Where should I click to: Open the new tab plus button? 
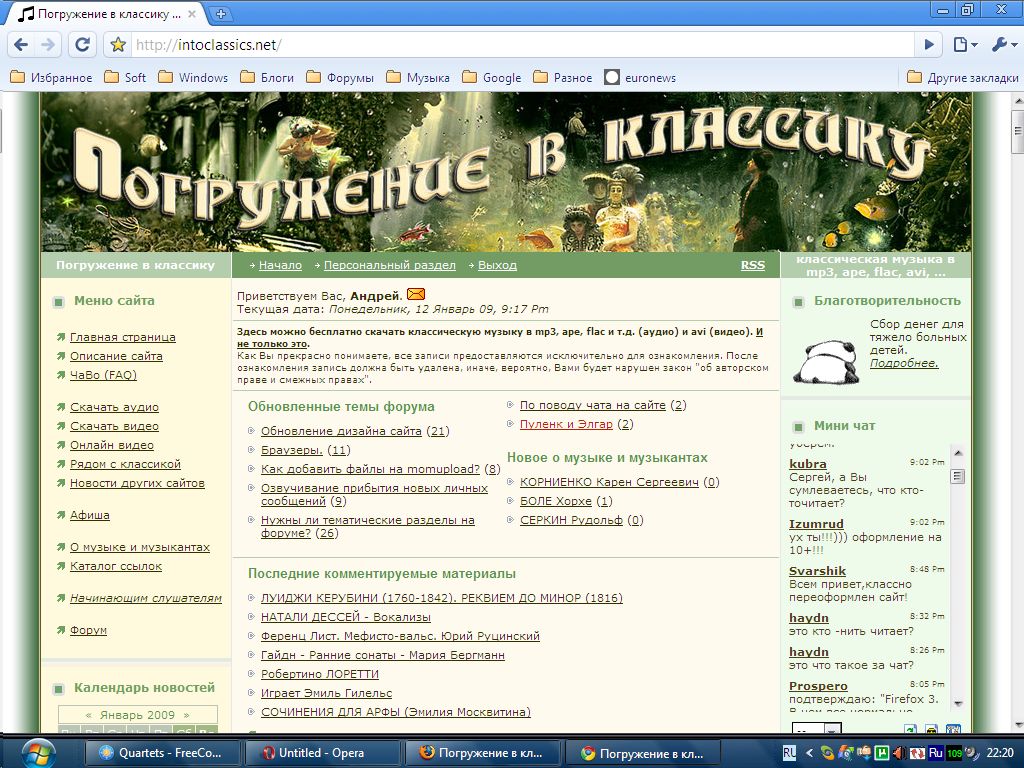tap(221, 13)
